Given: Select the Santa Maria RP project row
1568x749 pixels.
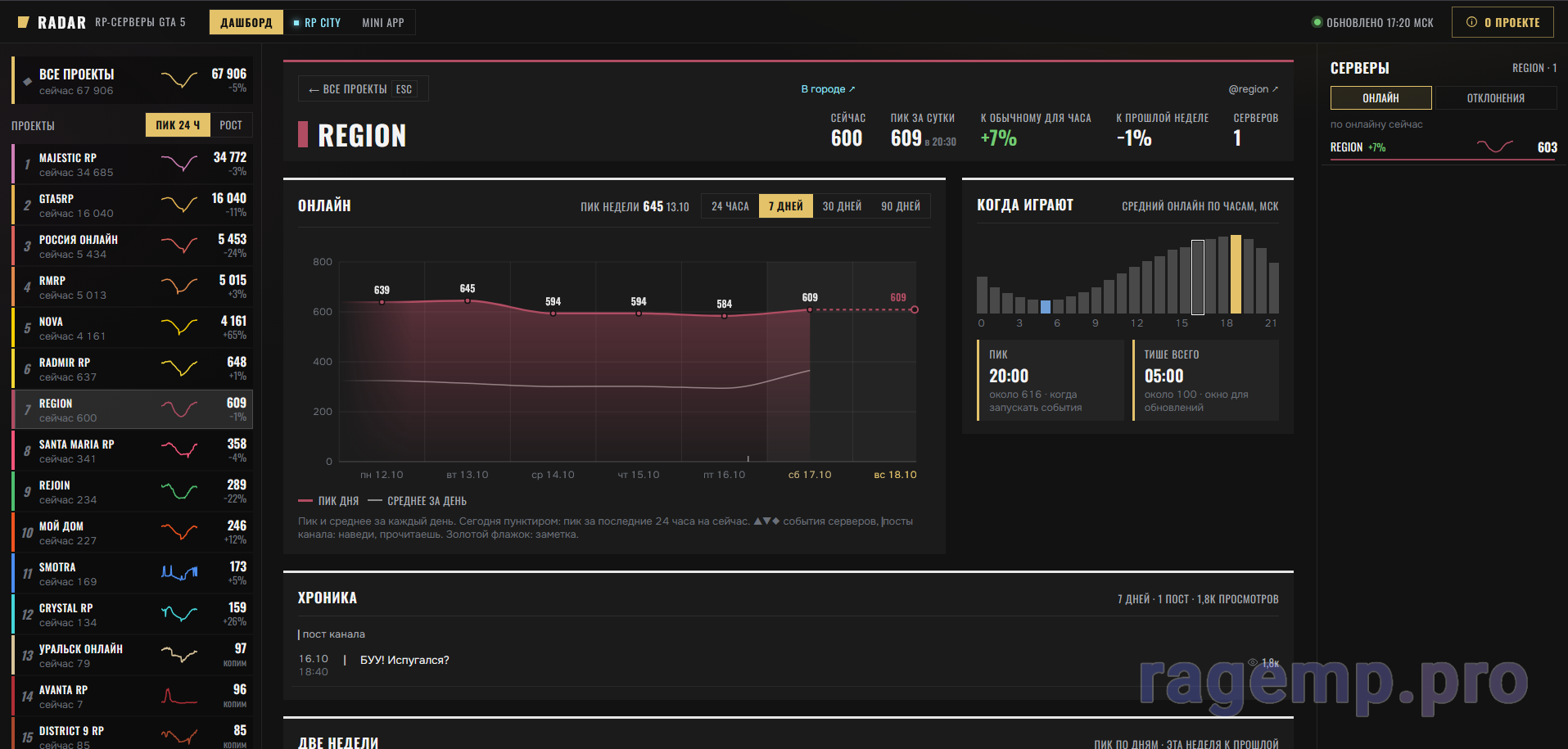Looking at the screenshot, I should click(133, 450).
